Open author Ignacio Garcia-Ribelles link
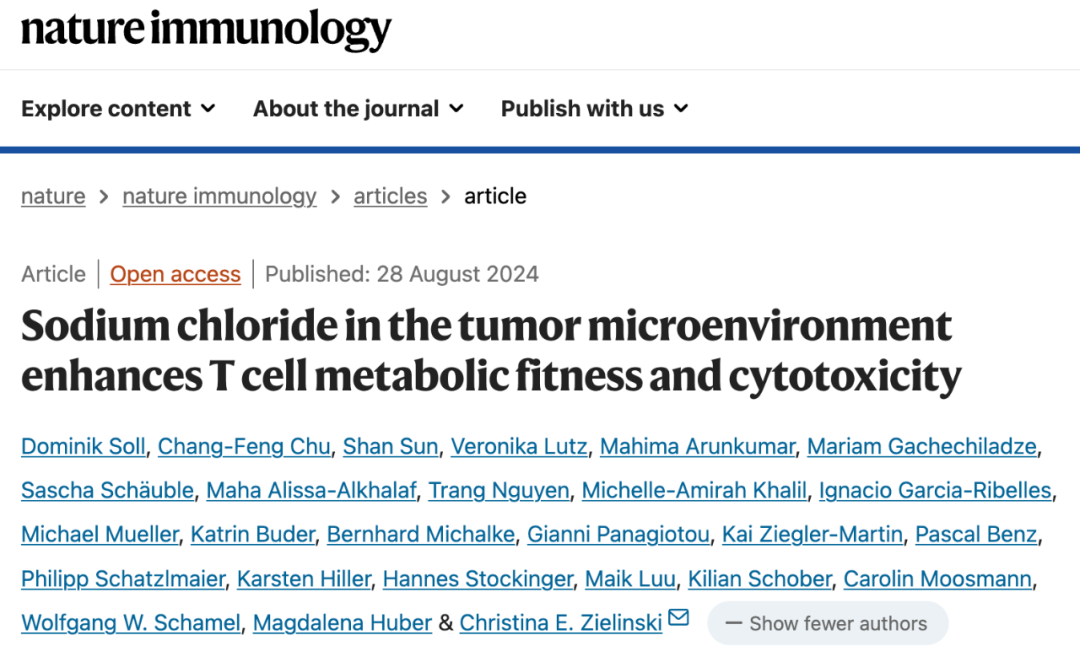Screen dimensions: 1080x662 click(935, 490)
